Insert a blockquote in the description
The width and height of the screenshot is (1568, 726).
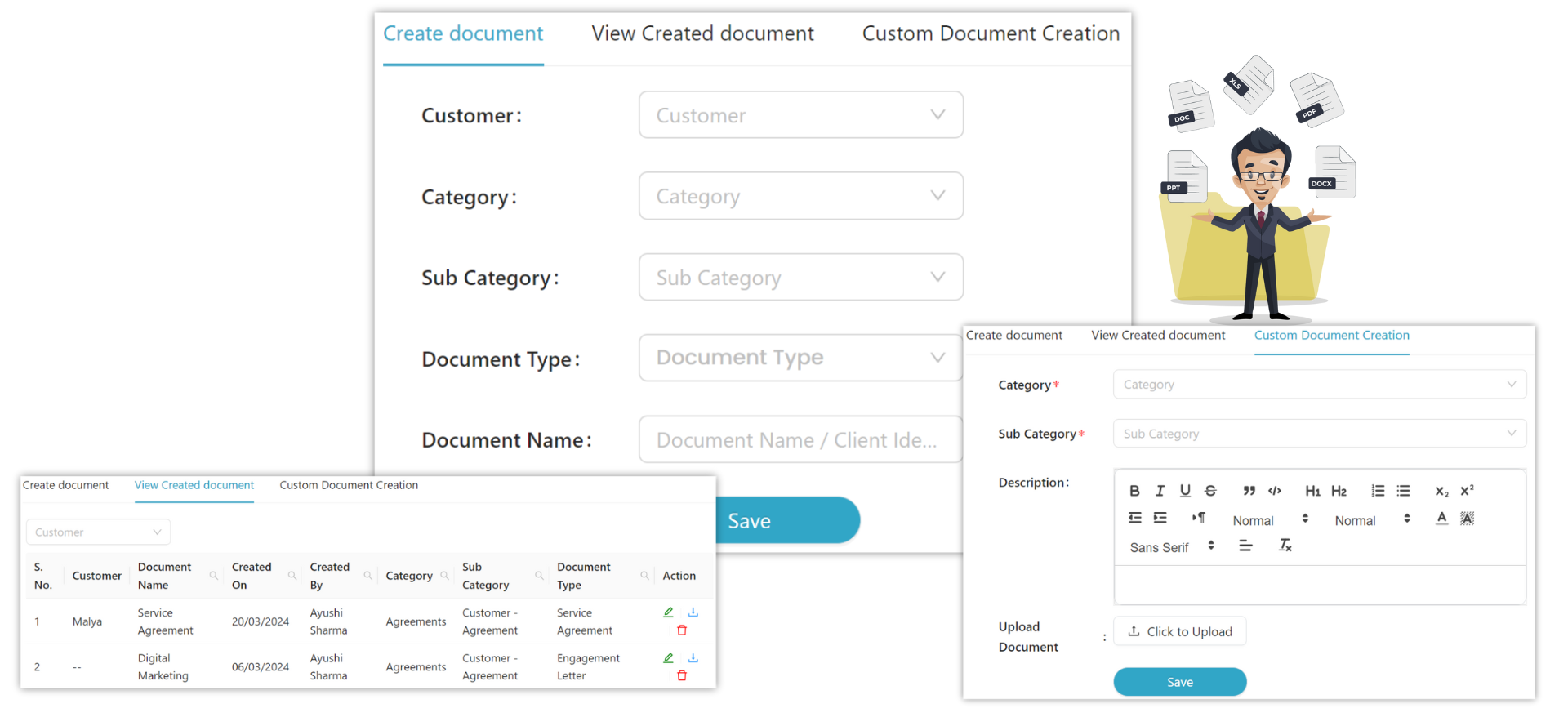tap(1249, 491)
